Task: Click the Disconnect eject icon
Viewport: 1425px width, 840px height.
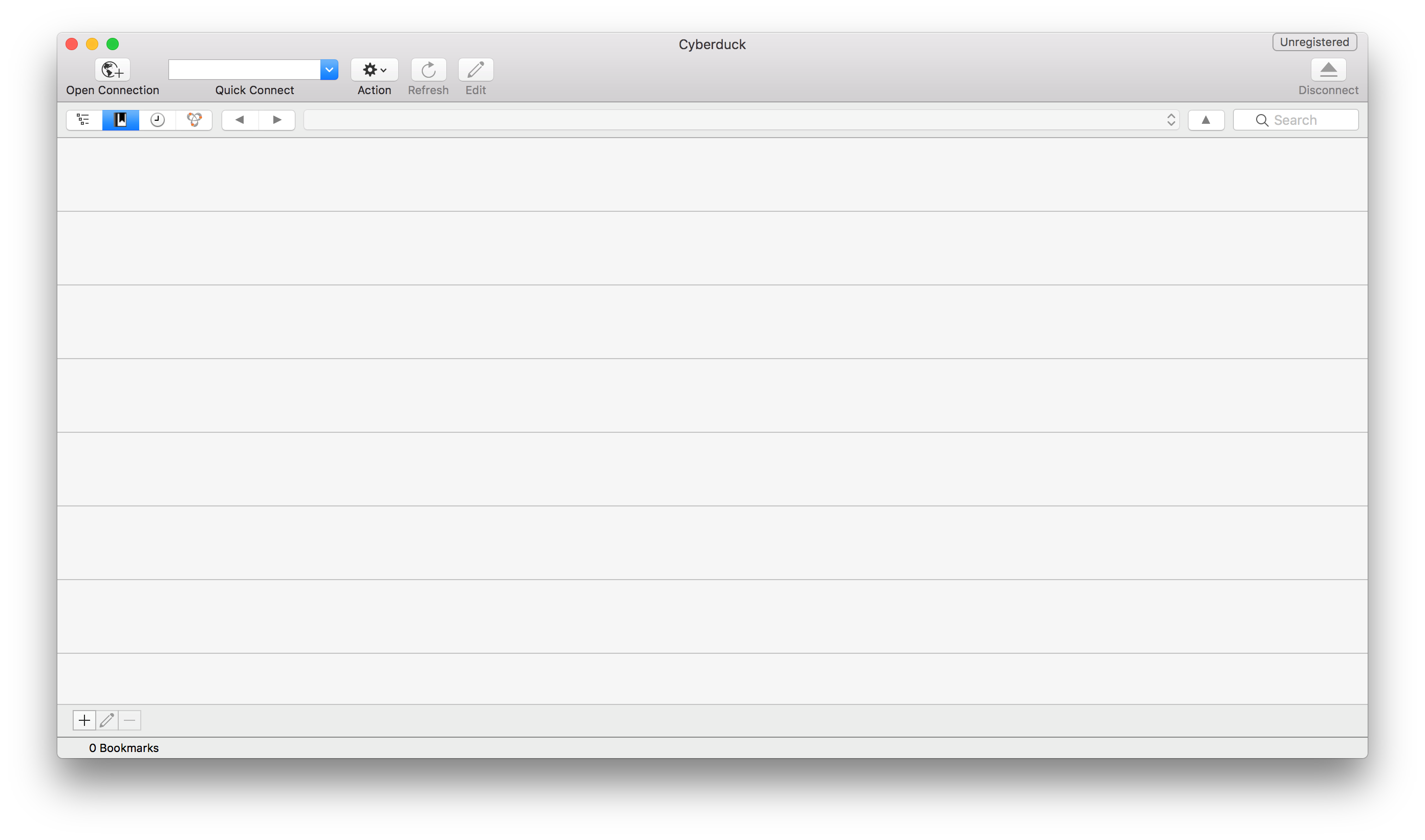Action: 1328,70
